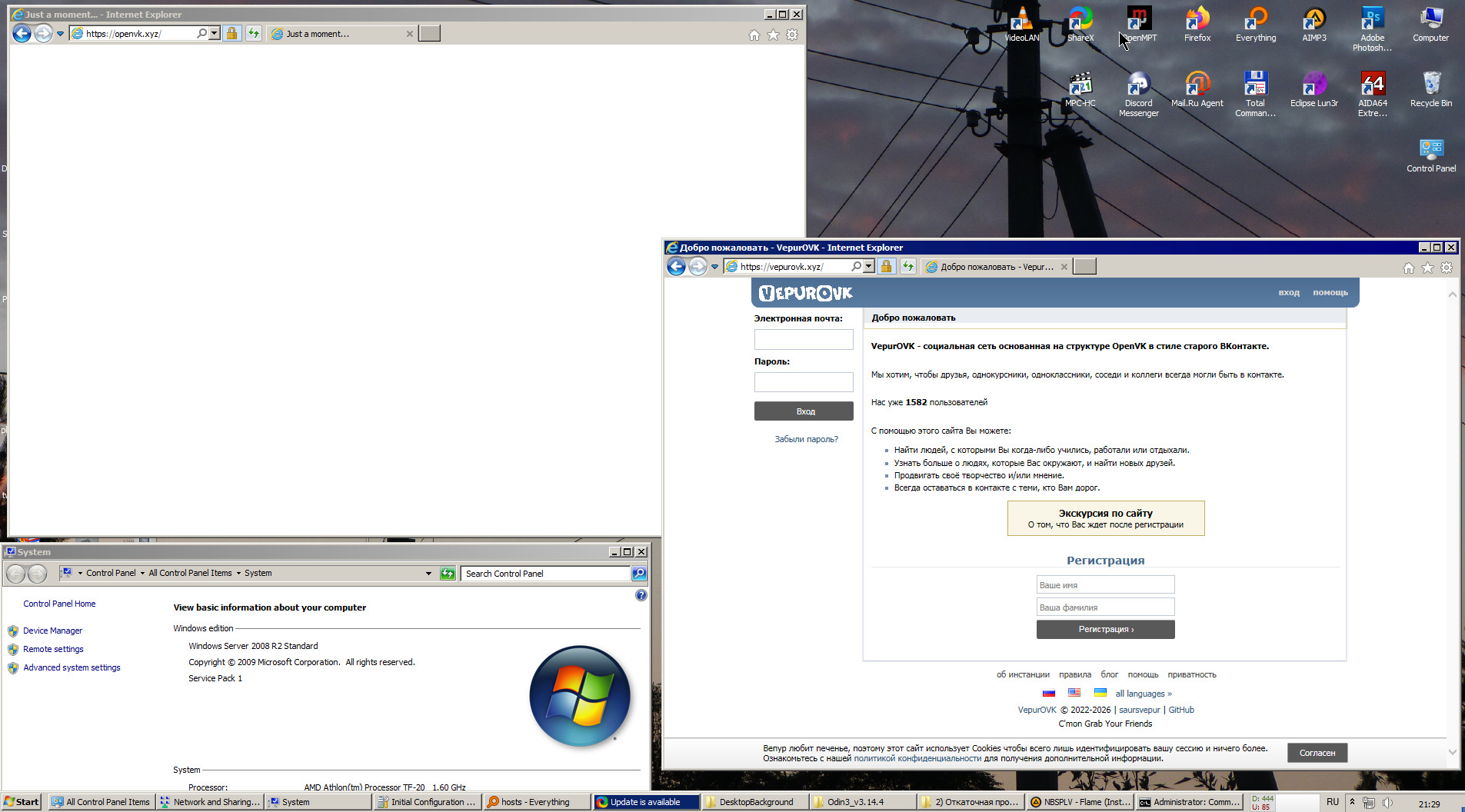The width and height of the screenshot is (1465, 812).
Task: Refresh the vepurovk.xyz page
Action: (908, 267)
